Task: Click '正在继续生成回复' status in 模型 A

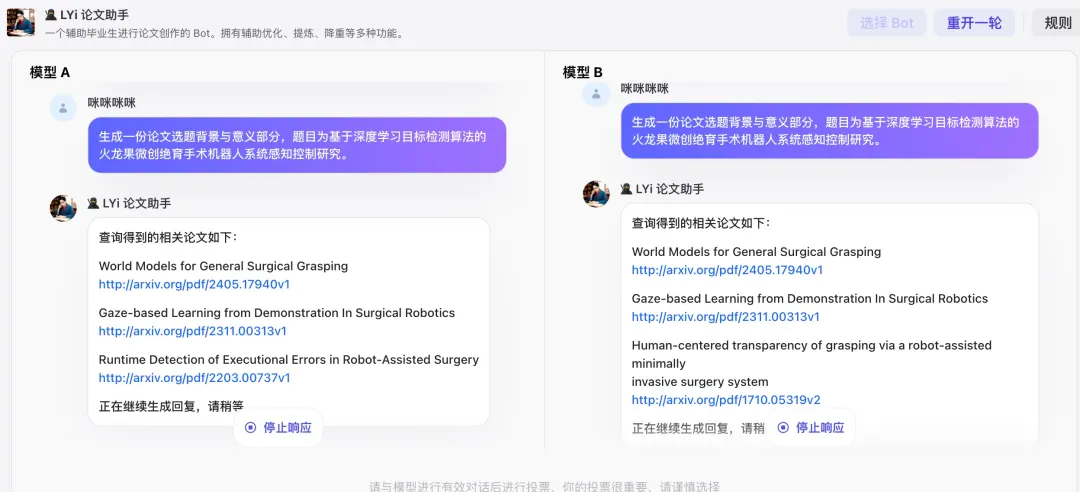Action: click(x=171, y=406)
